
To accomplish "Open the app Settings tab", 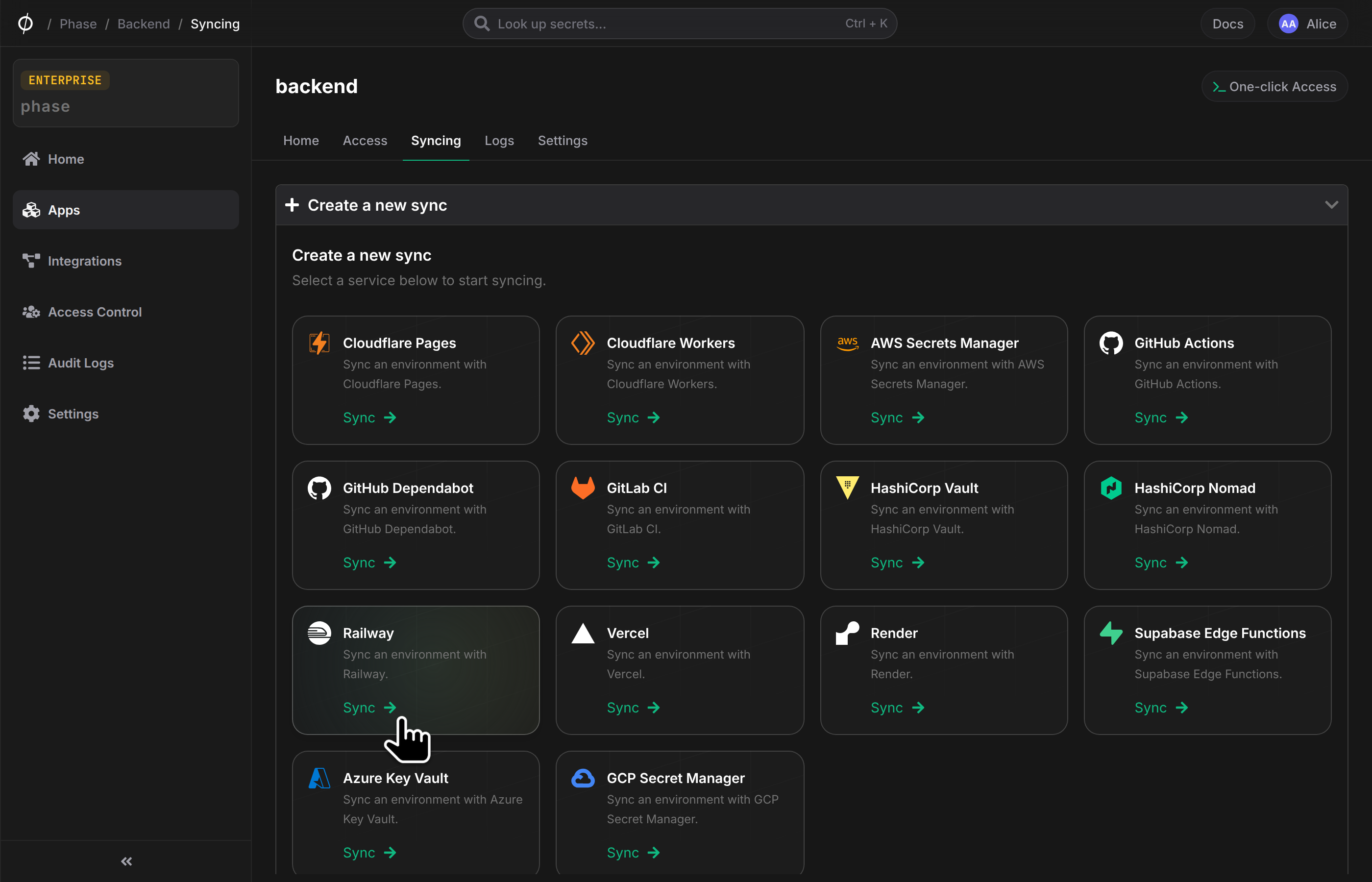I will [x=563, y=140].
